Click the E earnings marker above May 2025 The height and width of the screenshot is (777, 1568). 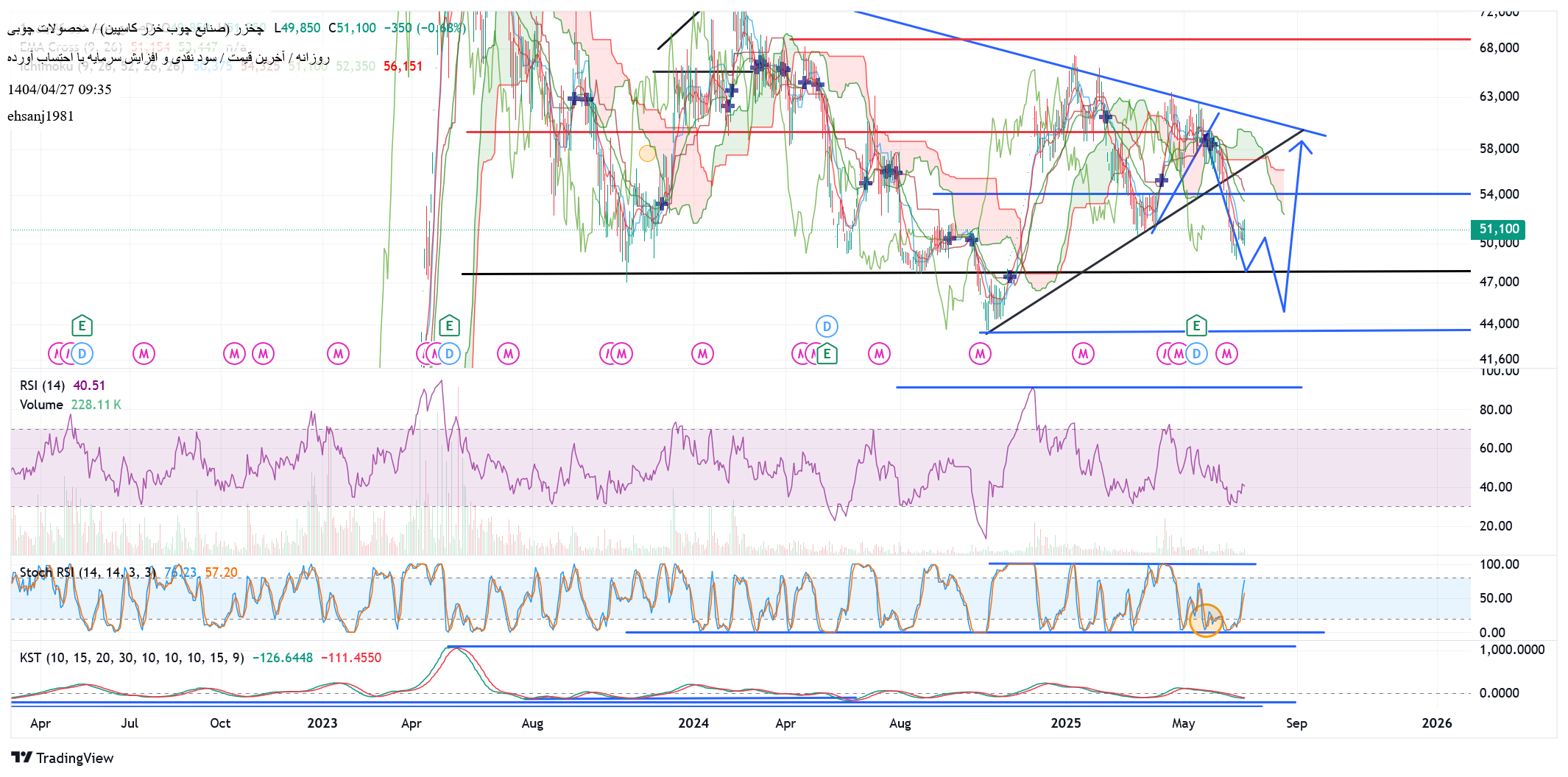(1196, 325)
